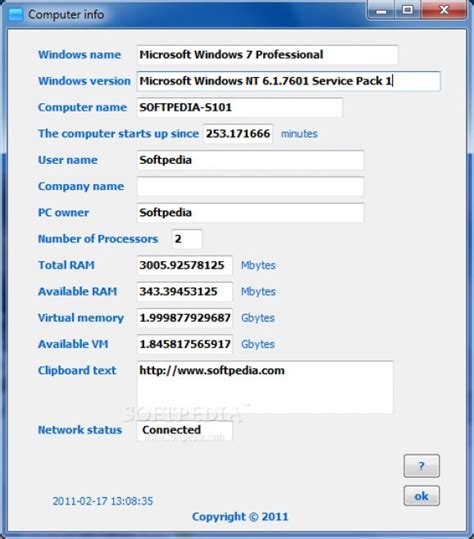Viewport: 474px width, 539px height.
Task: Click the 'PC owner' label
Action: [64, 212]
